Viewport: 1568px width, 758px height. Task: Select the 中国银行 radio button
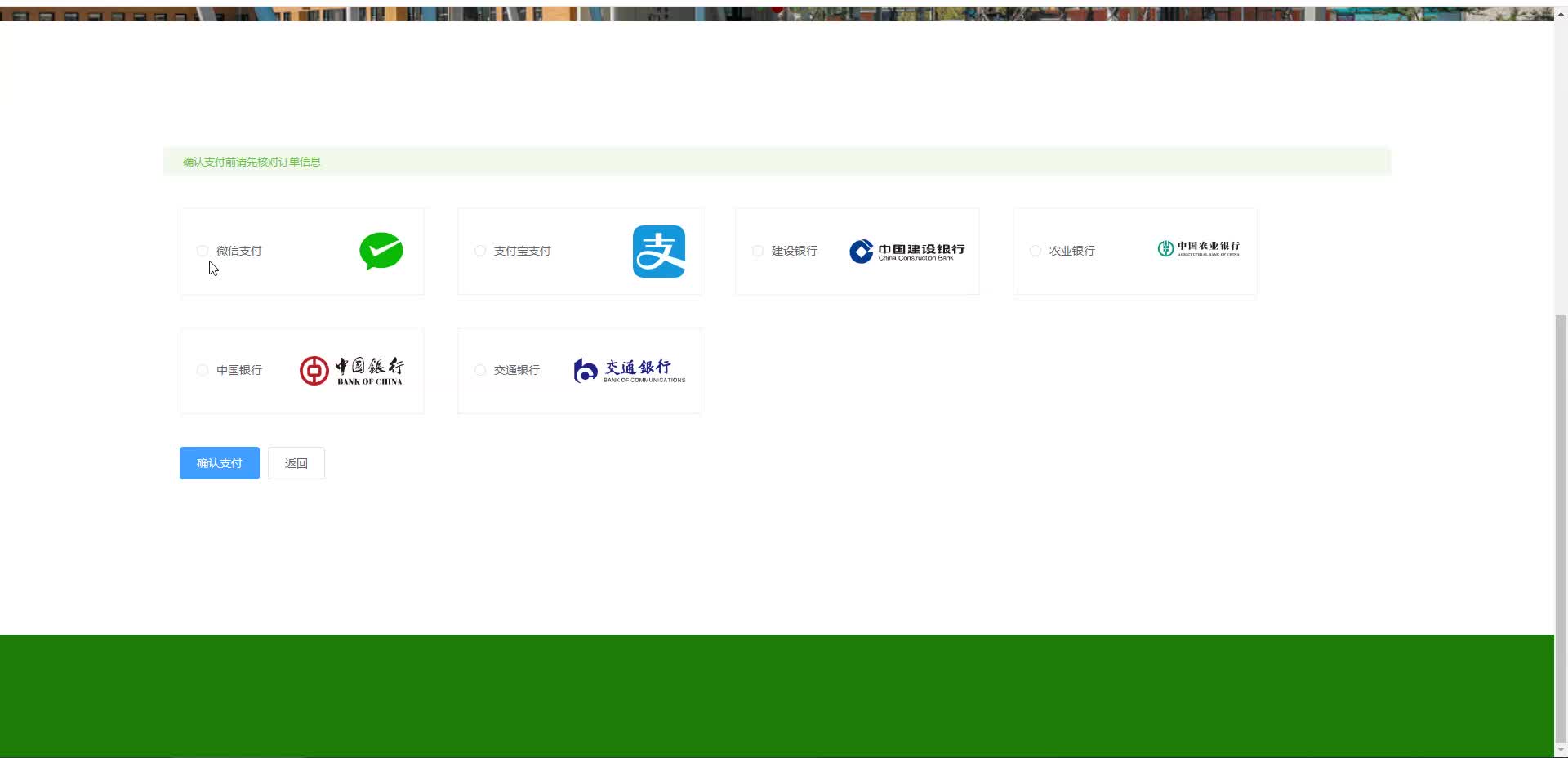click(203, 370)
